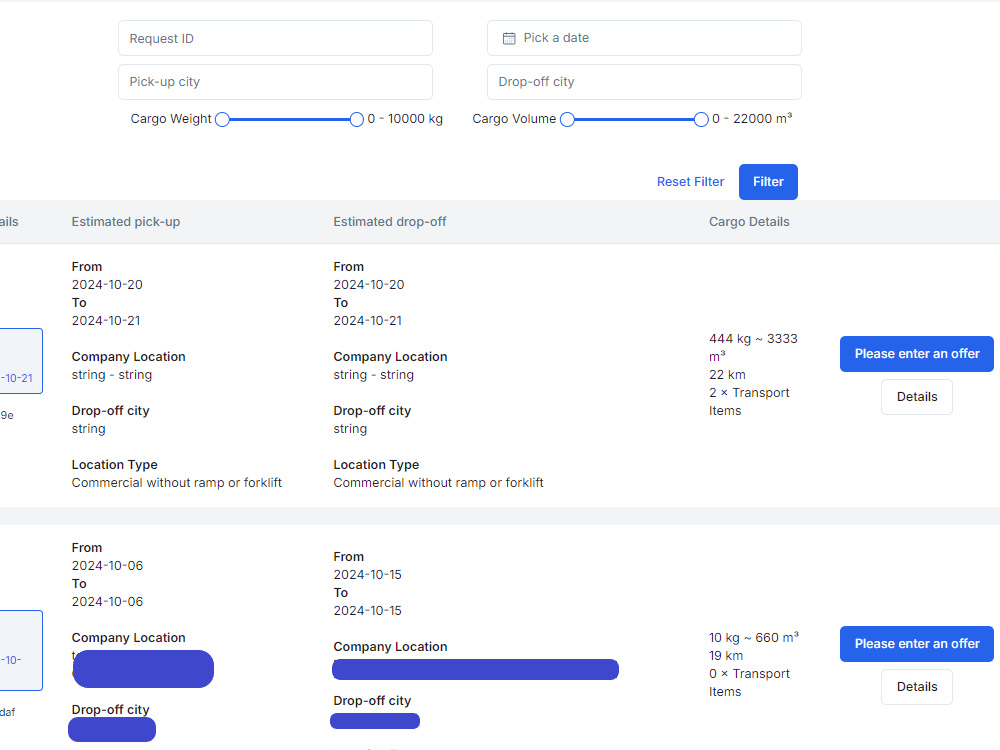Click the 22 km distance value

(727, 374)
